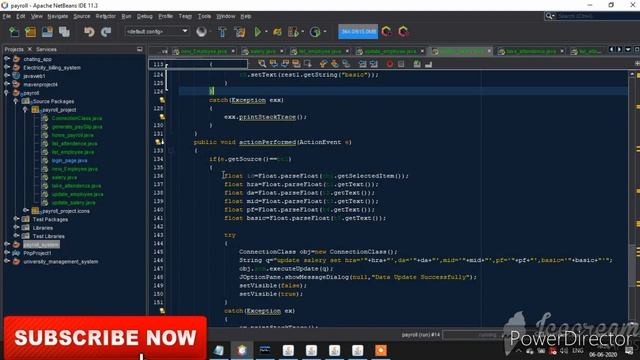Open the Refactor menu

coord(106,16)
